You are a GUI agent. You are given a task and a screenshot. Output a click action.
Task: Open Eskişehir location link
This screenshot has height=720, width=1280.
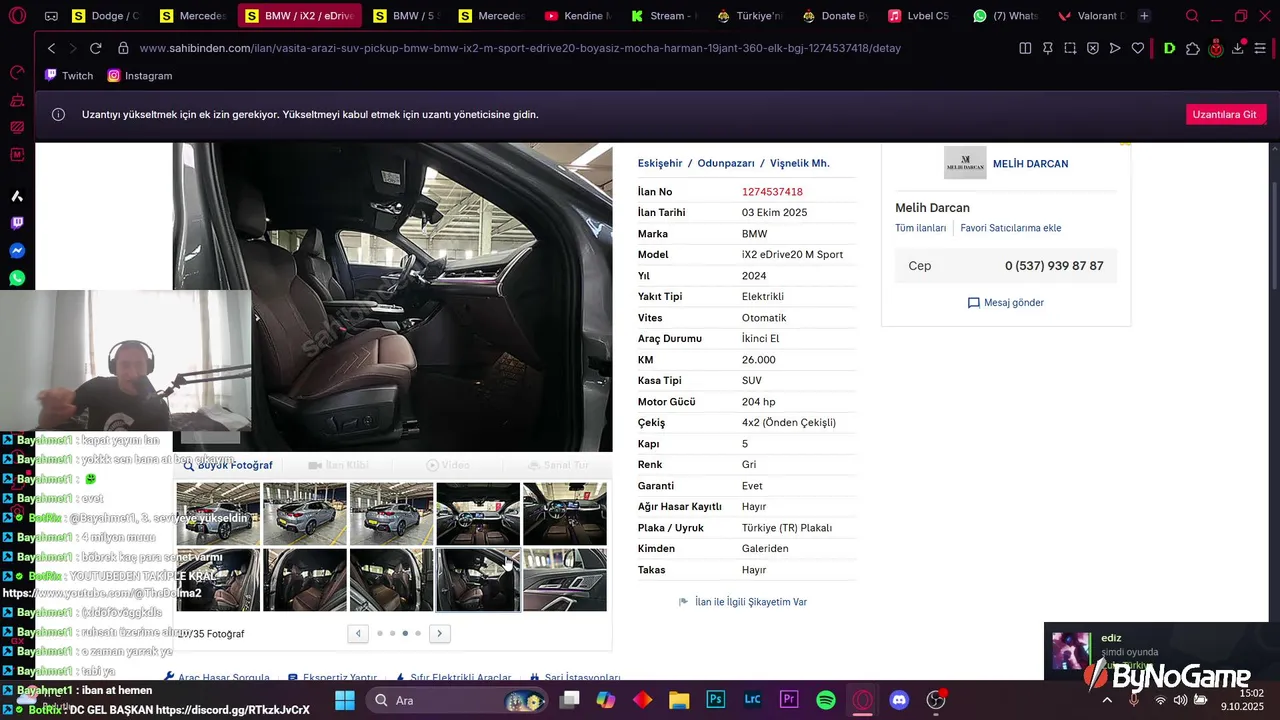660,163
